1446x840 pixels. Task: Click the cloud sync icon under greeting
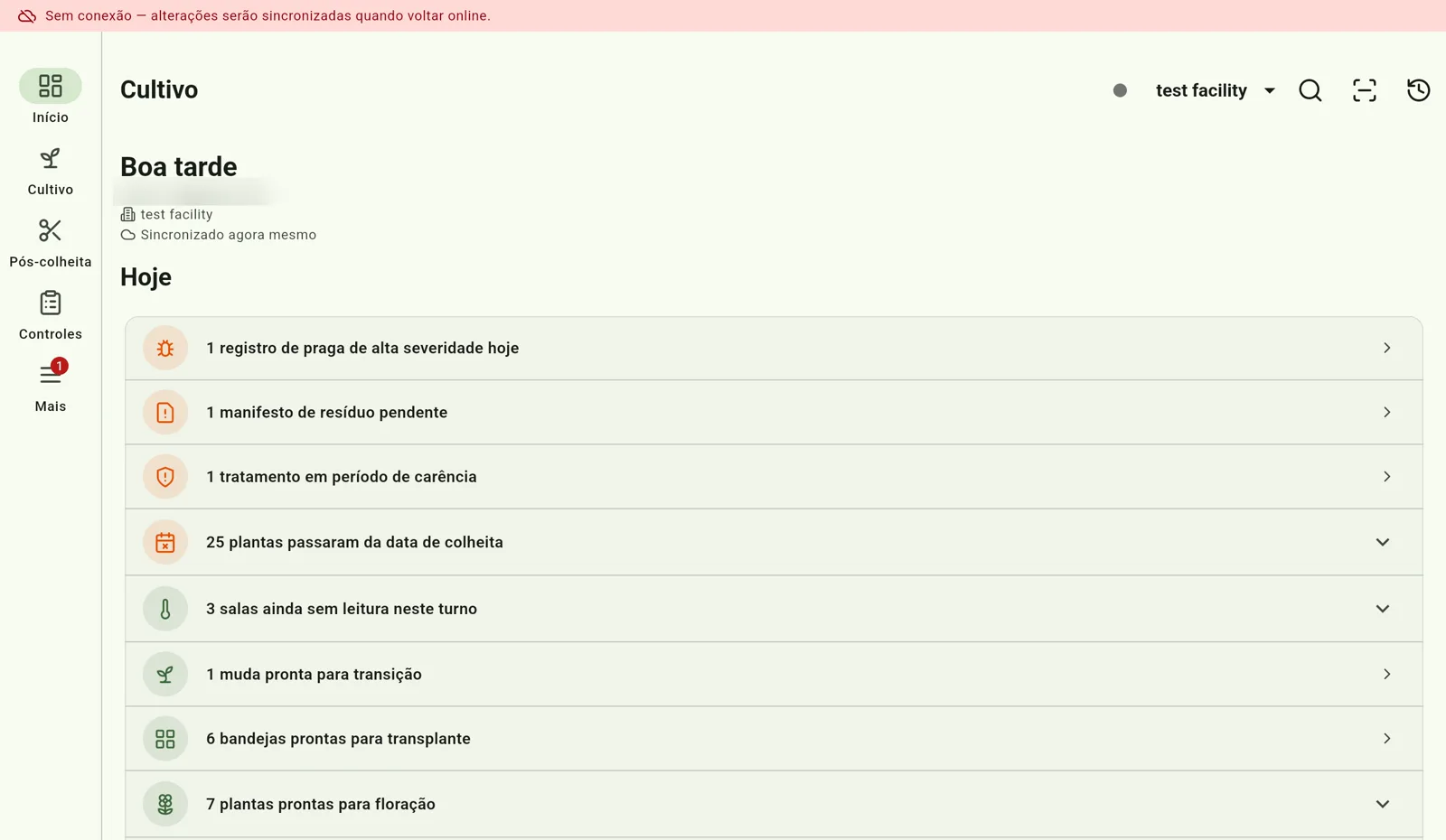127,235
